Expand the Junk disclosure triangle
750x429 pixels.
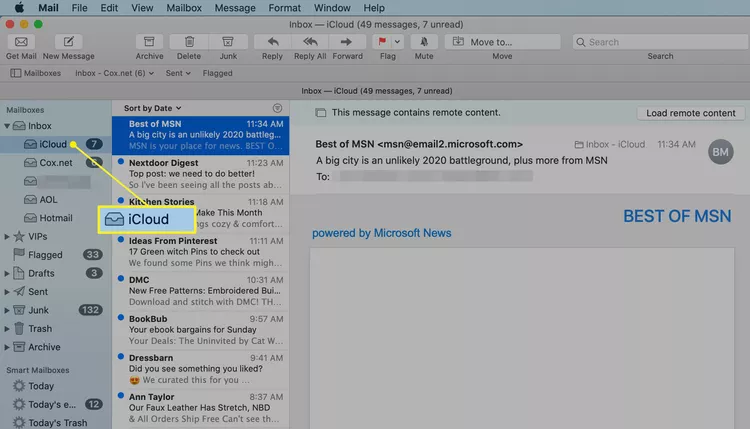coord(7,310)
